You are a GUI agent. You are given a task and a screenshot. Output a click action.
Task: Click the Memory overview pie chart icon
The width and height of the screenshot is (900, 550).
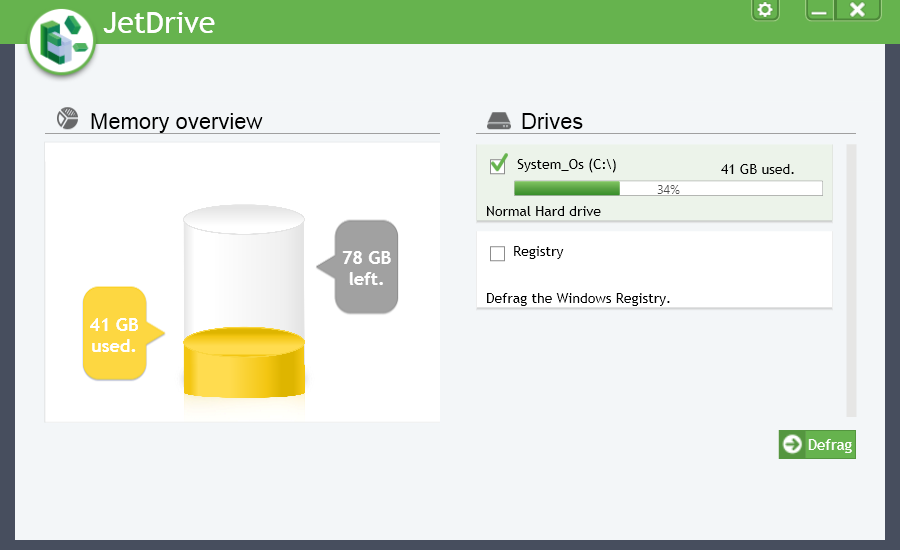point(67,120)
